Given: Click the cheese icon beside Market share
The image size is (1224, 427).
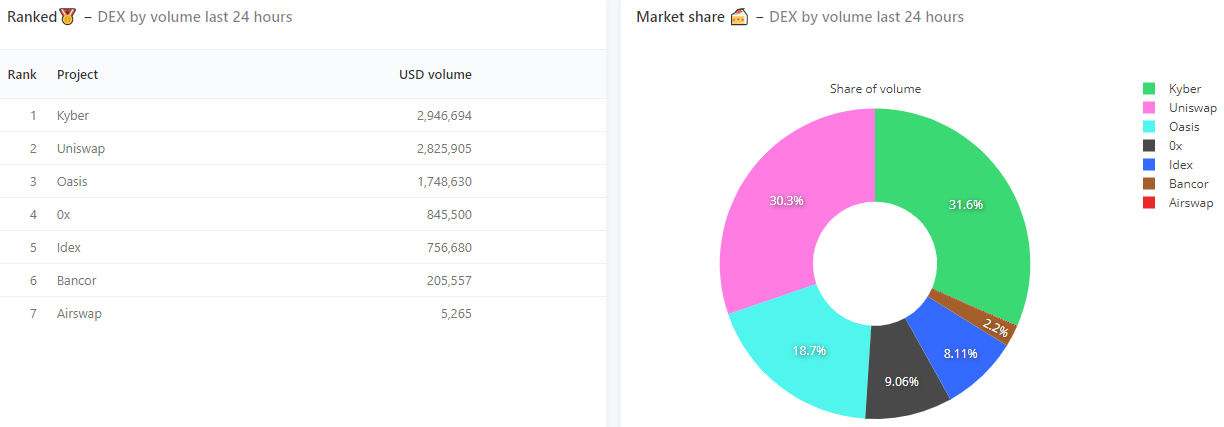Looking at the screenshot, I should [739, 17].
